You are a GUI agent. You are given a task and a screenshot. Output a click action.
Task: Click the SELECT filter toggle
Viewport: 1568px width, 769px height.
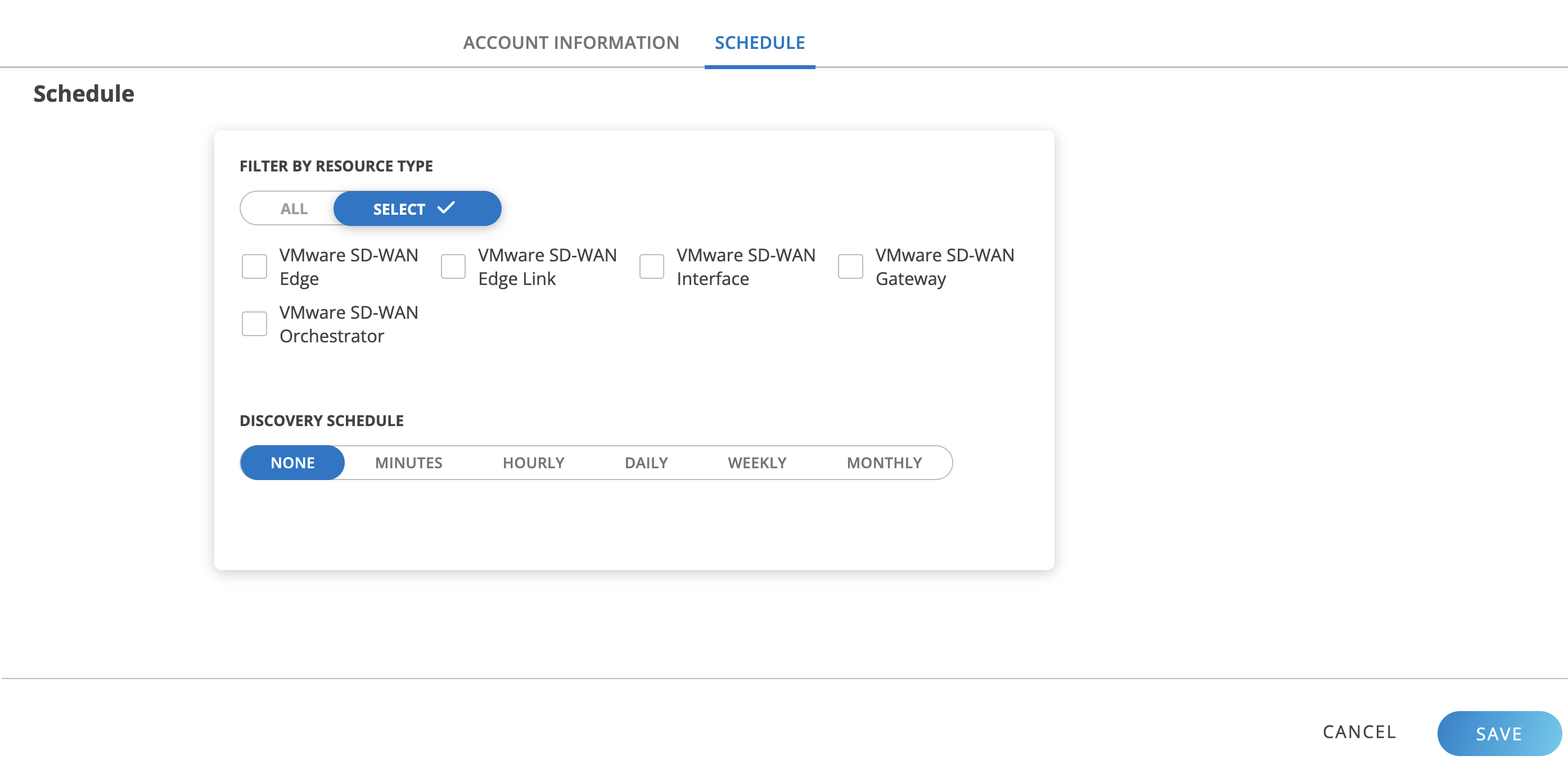(x=399, y=209)
